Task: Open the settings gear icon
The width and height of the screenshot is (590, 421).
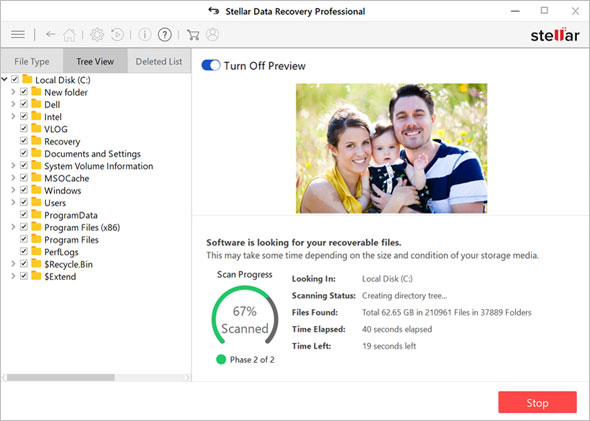Action: [x=97, y=35]
